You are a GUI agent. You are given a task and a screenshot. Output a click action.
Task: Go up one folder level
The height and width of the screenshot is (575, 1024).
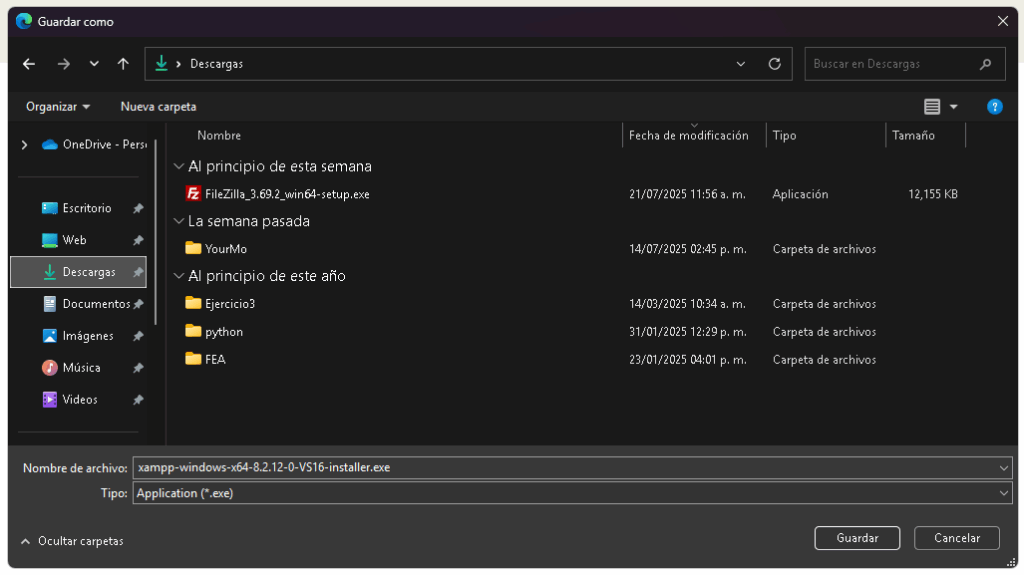[x=123, y=64]
